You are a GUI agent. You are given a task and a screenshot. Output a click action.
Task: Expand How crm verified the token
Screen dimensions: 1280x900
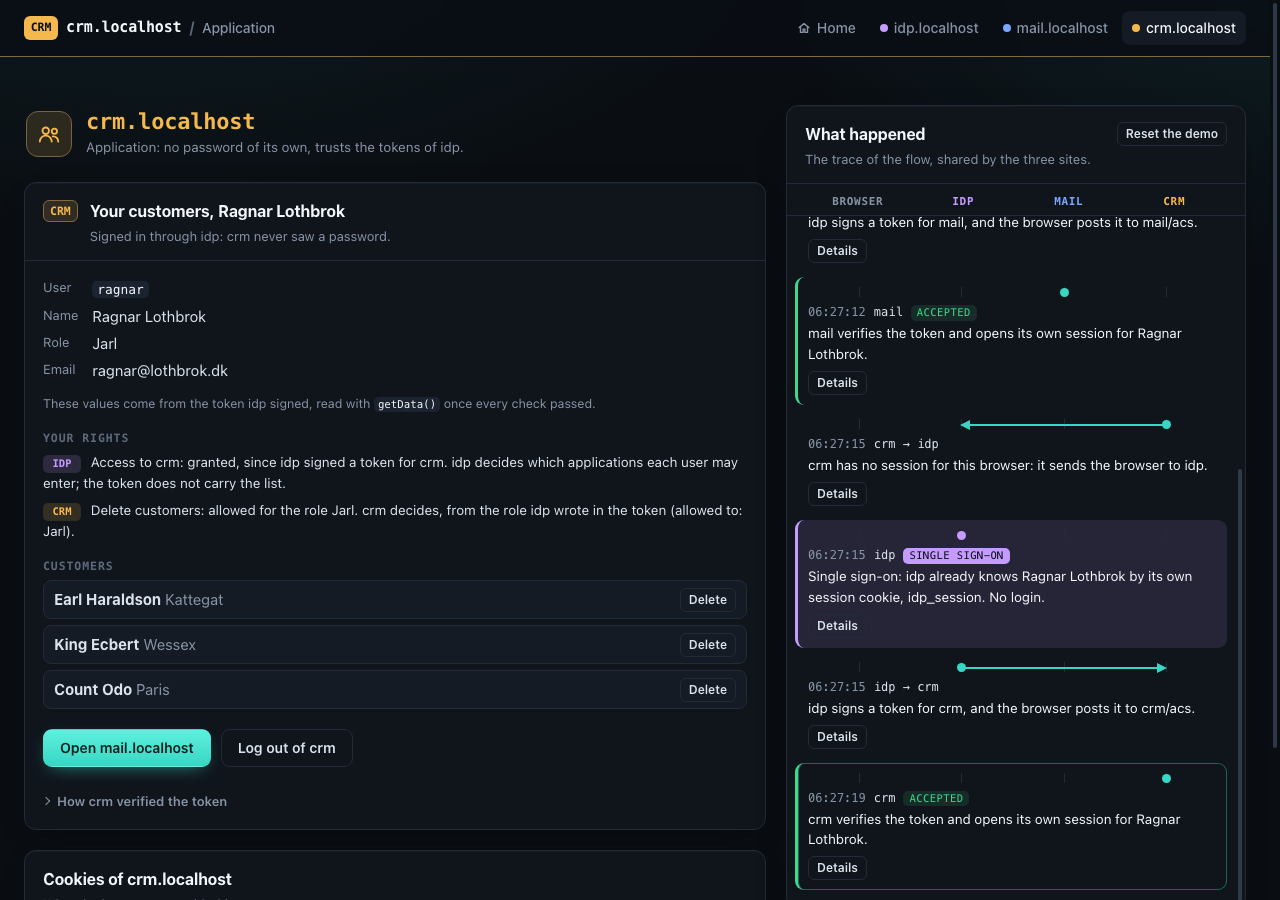point(135,801)
